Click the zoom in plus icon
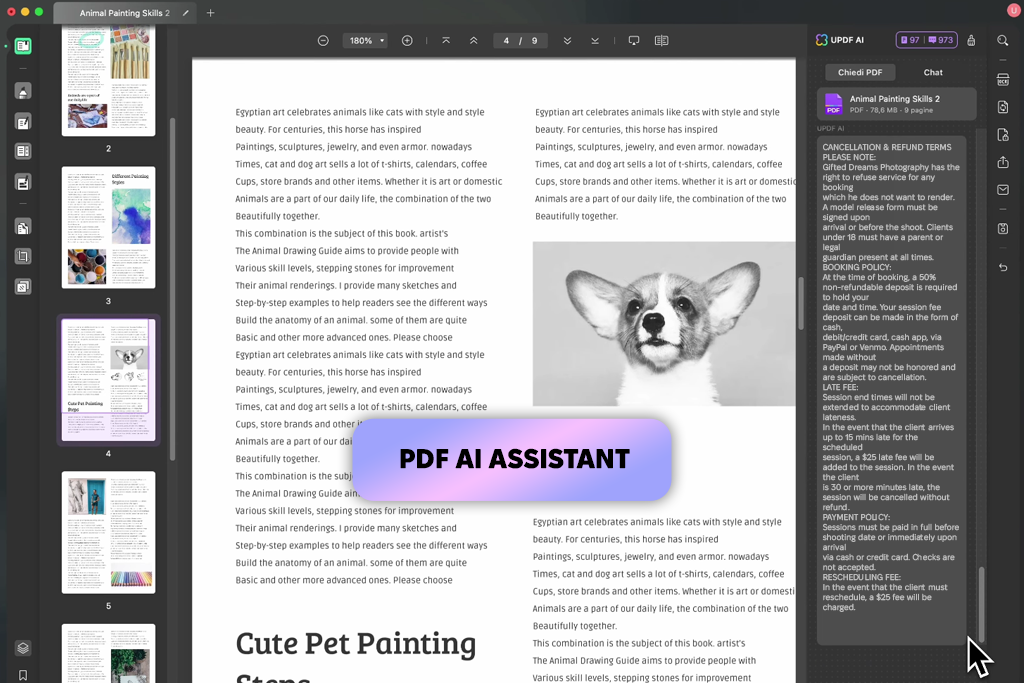The image size is (1024, 683). pos(407,40)
